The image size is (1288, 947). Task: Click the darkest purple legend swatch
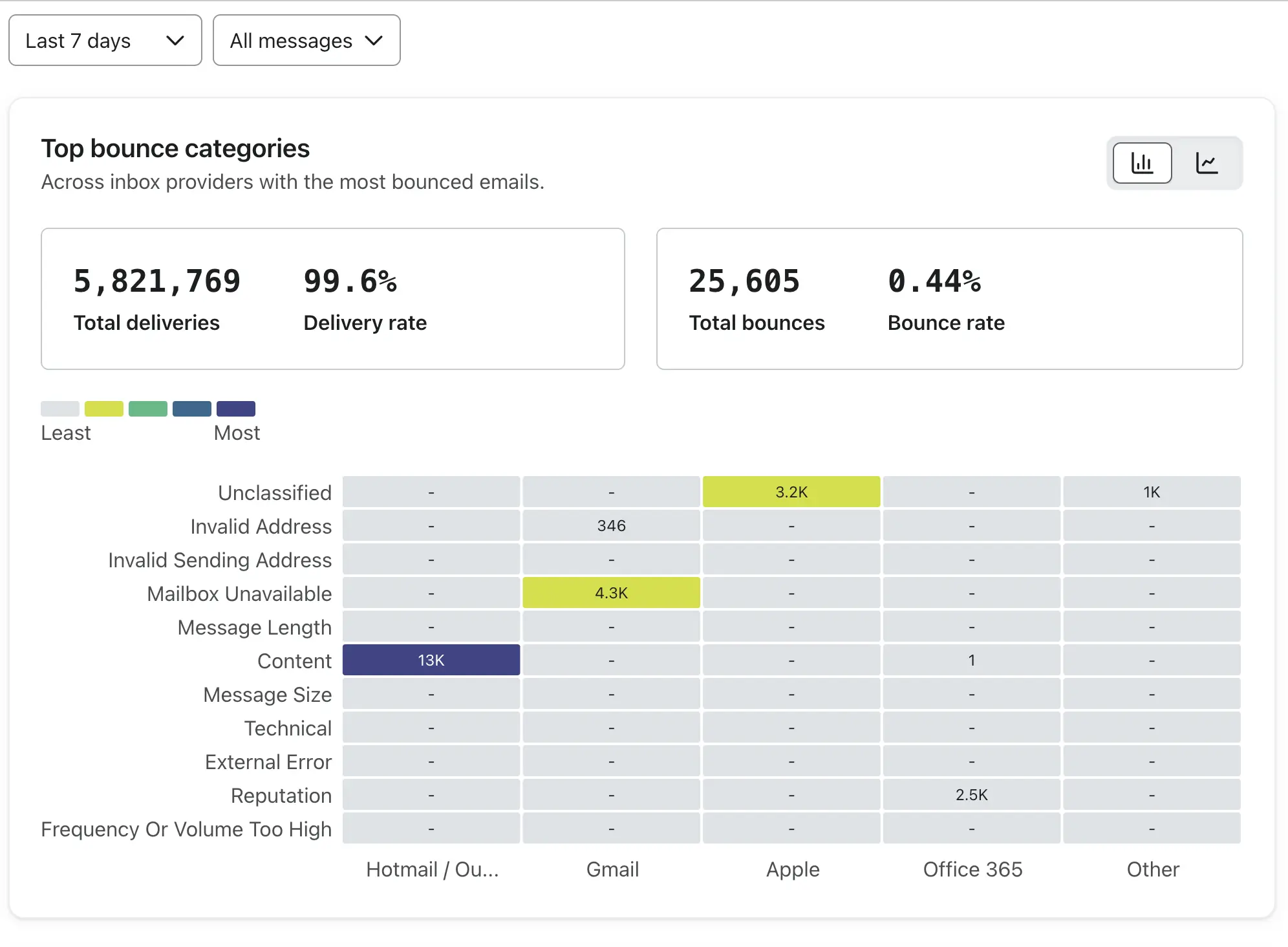(236, 409)
